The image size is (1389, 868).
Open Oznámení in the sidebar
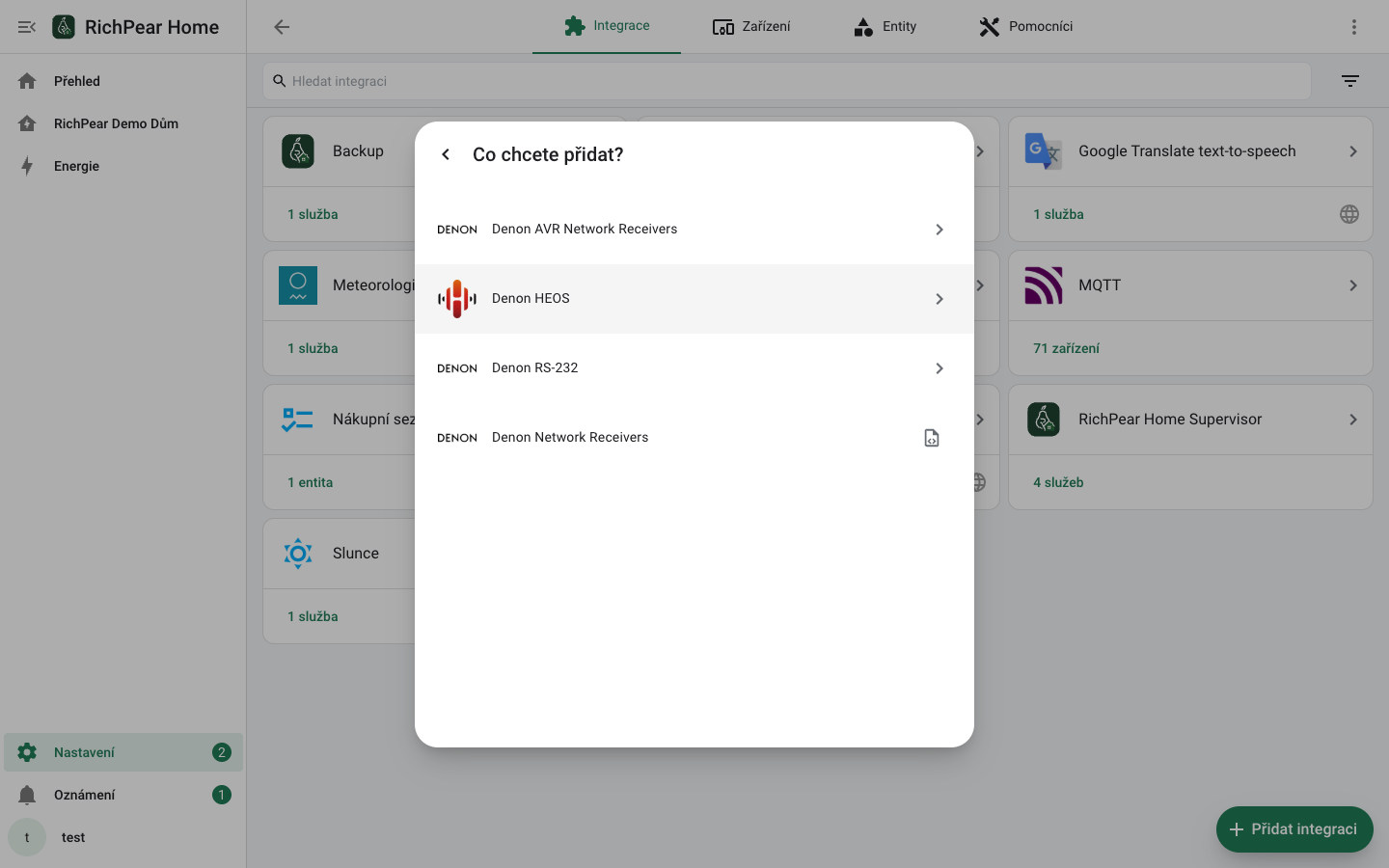pyautogui.click(x=123, y=795)
